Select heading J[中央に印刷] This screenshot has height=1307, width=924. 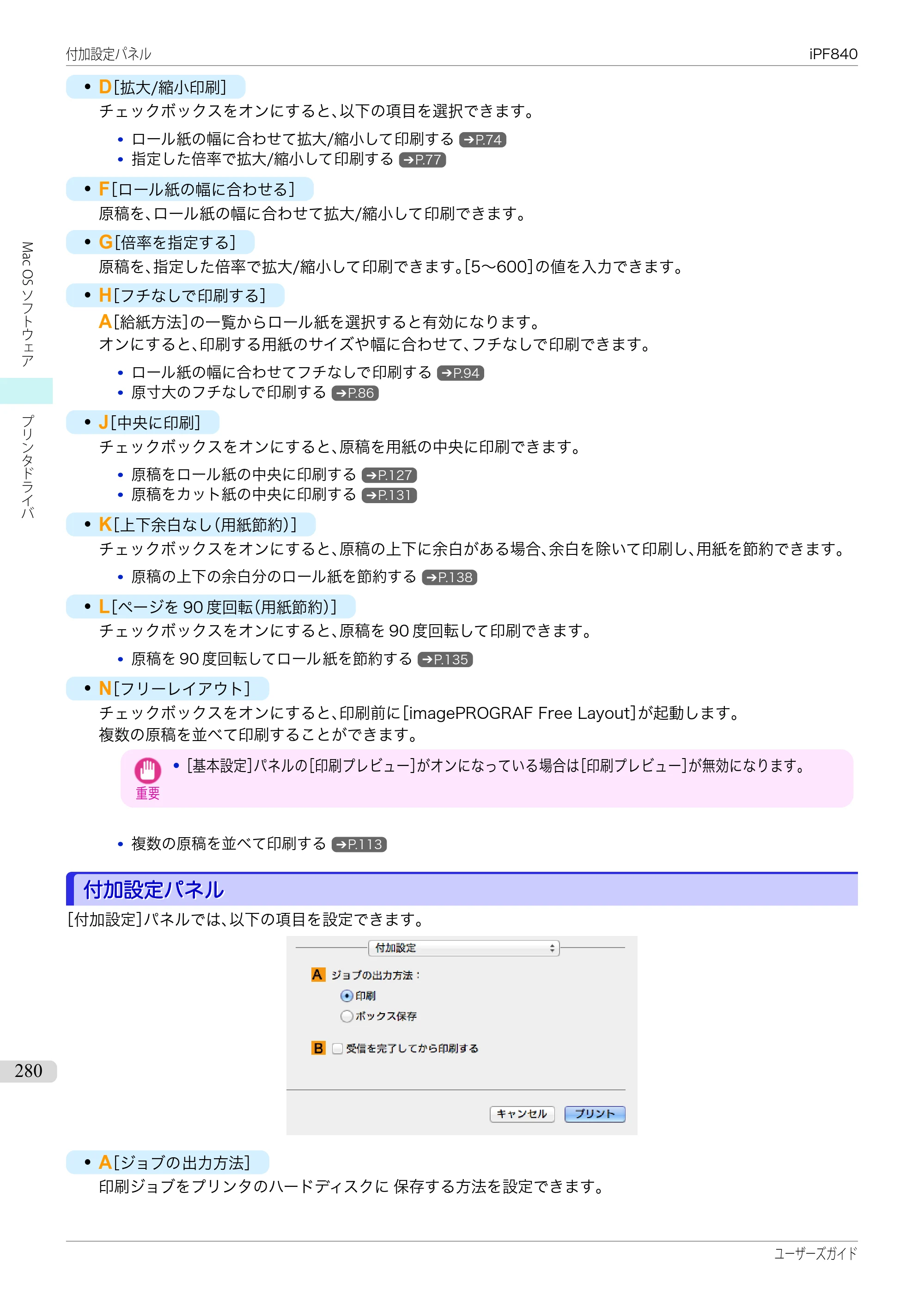(142, 422)
